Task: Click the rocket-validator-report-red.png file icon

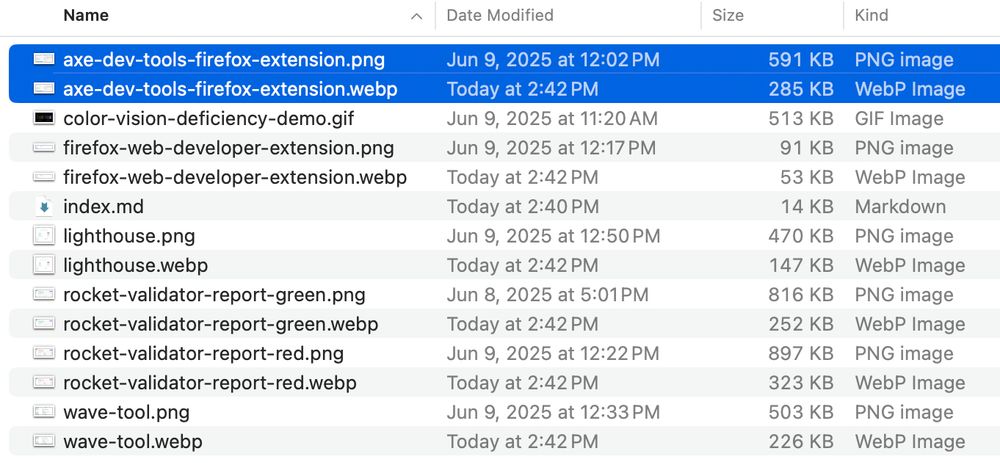Action: [43, 353]
